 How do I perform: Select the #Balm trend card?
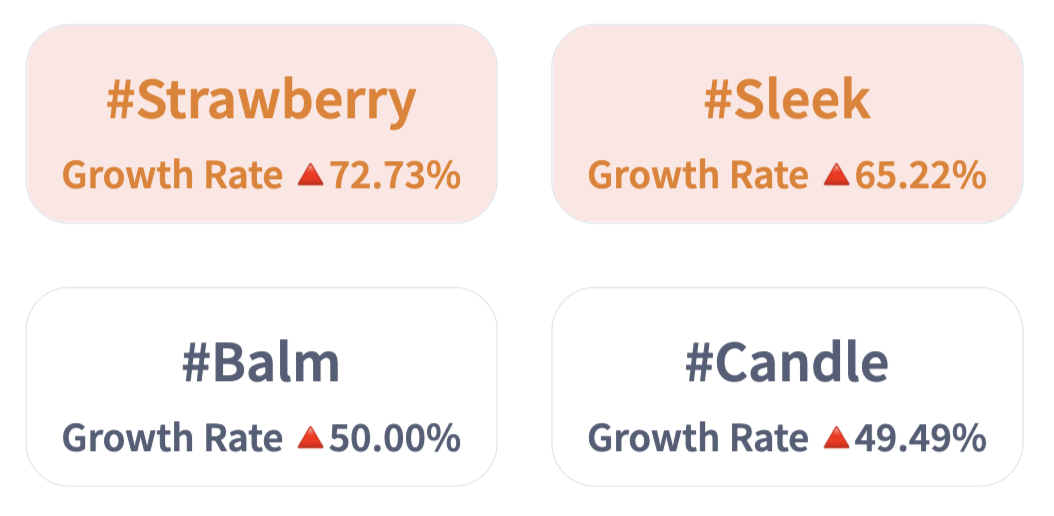[261, 386]
